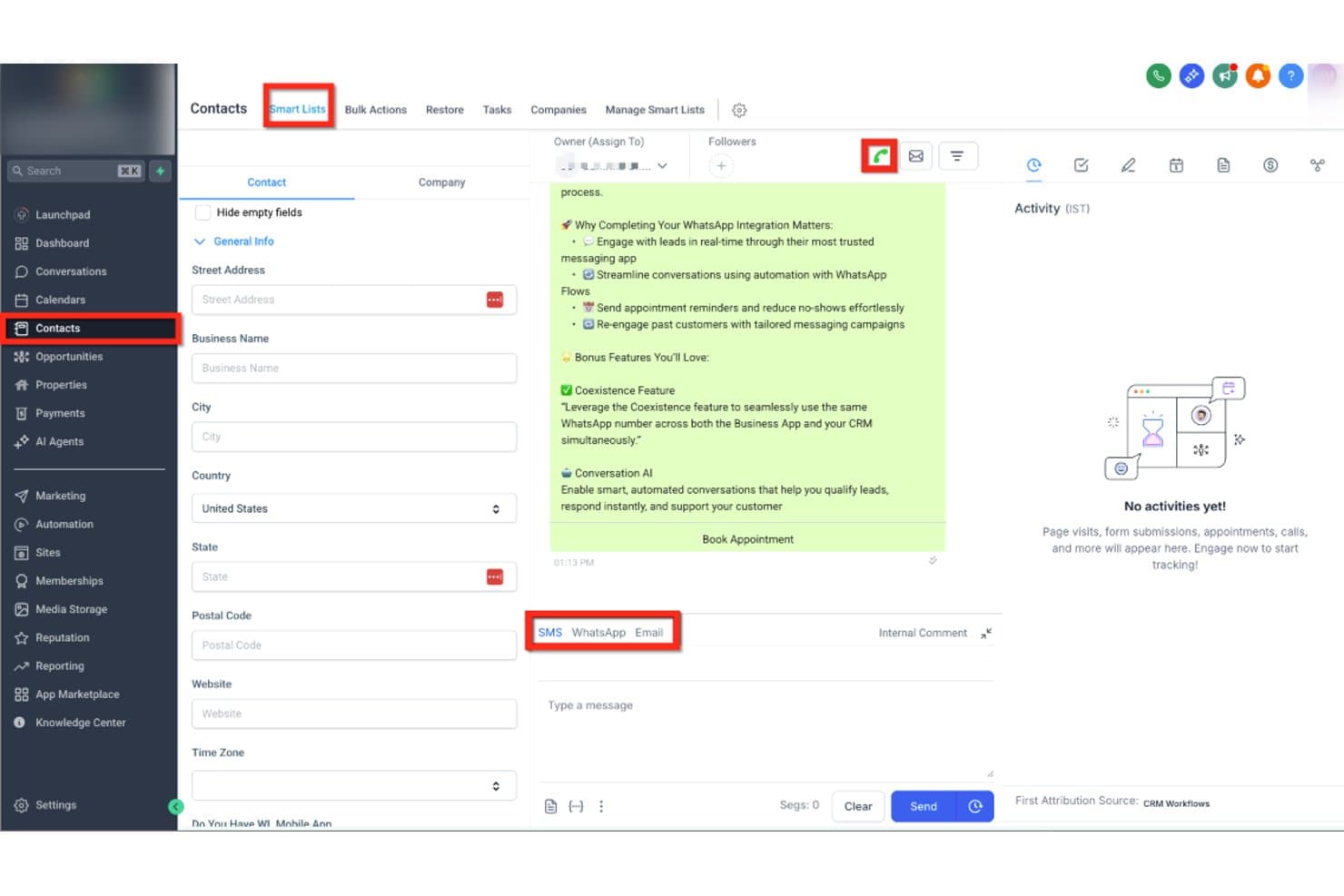This screenshot has width=1344, height=896.
Task: Open Conversations in the sidebar
Action: tap(71, 271)
